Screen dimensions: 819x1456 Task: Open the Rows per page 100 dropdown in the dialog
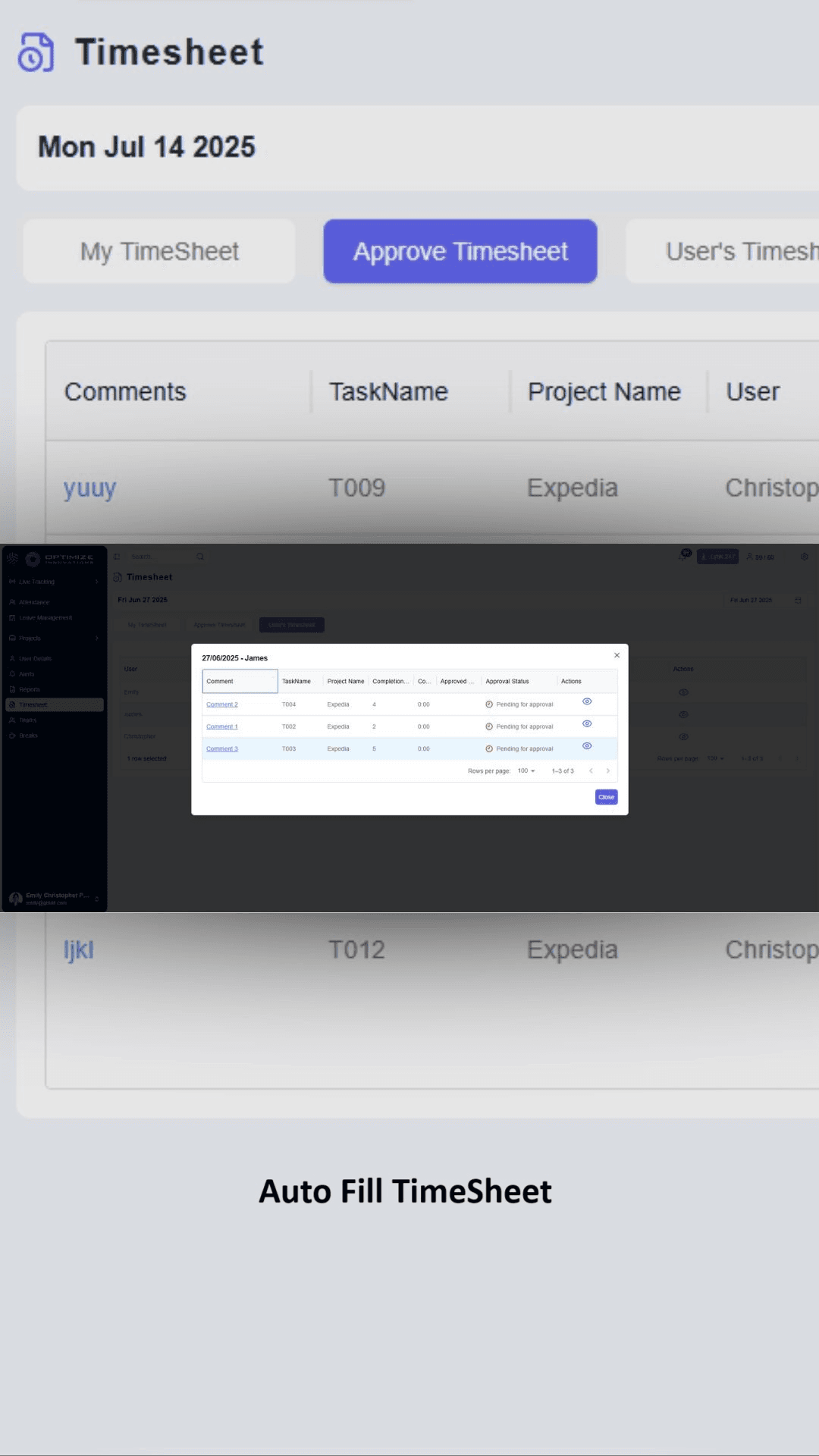526,770
